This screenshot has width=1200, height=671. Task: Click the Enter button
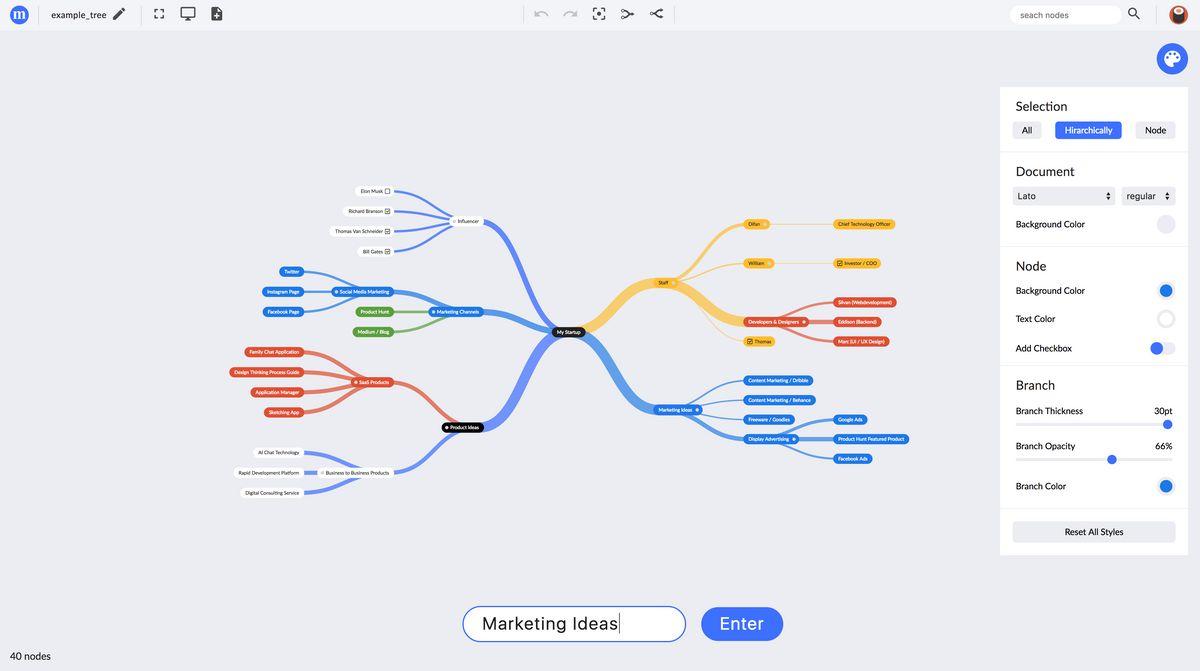pos(742,624)
